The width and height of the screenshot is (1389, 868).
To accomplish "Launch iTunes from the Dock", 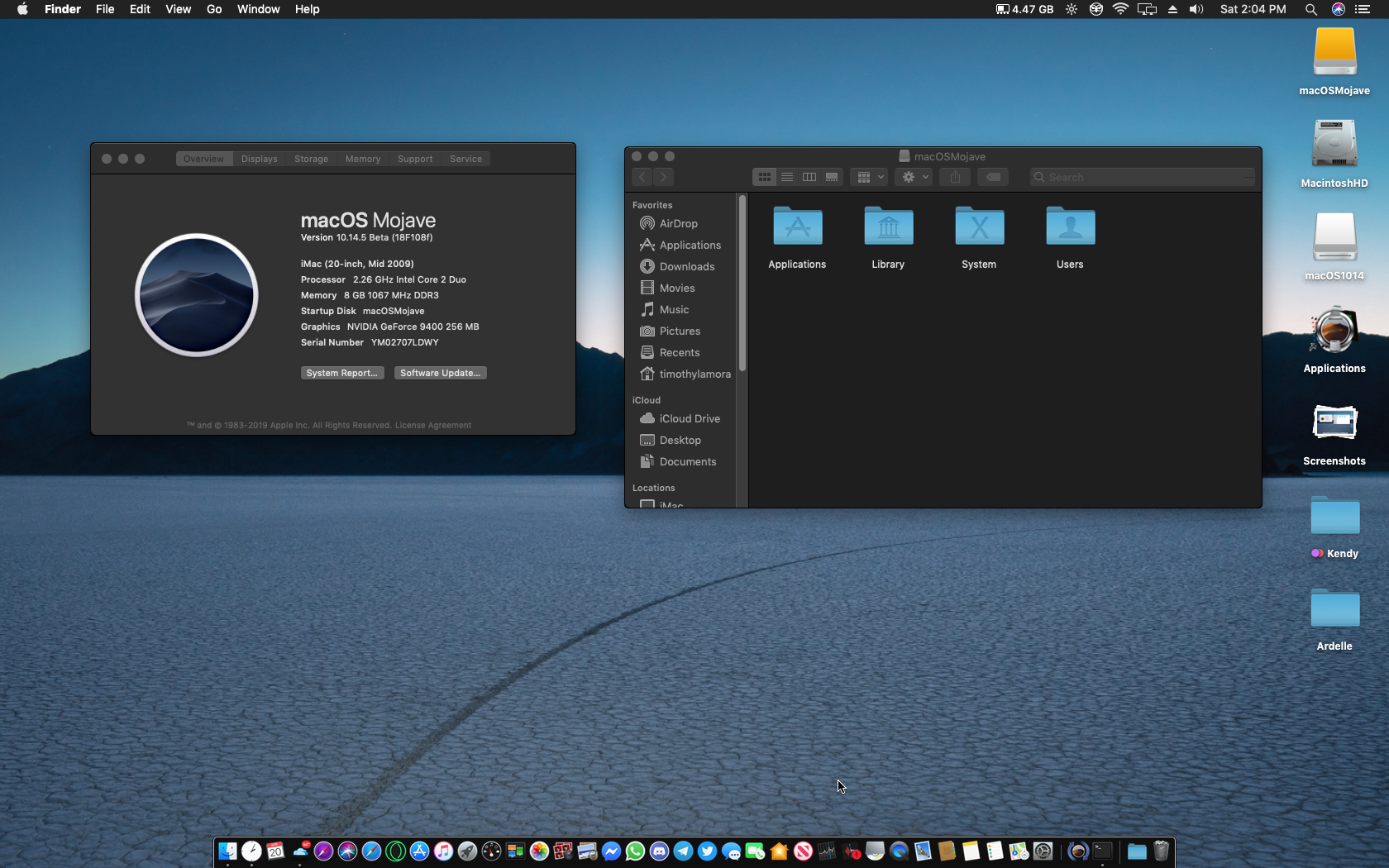I will [444, 851].
